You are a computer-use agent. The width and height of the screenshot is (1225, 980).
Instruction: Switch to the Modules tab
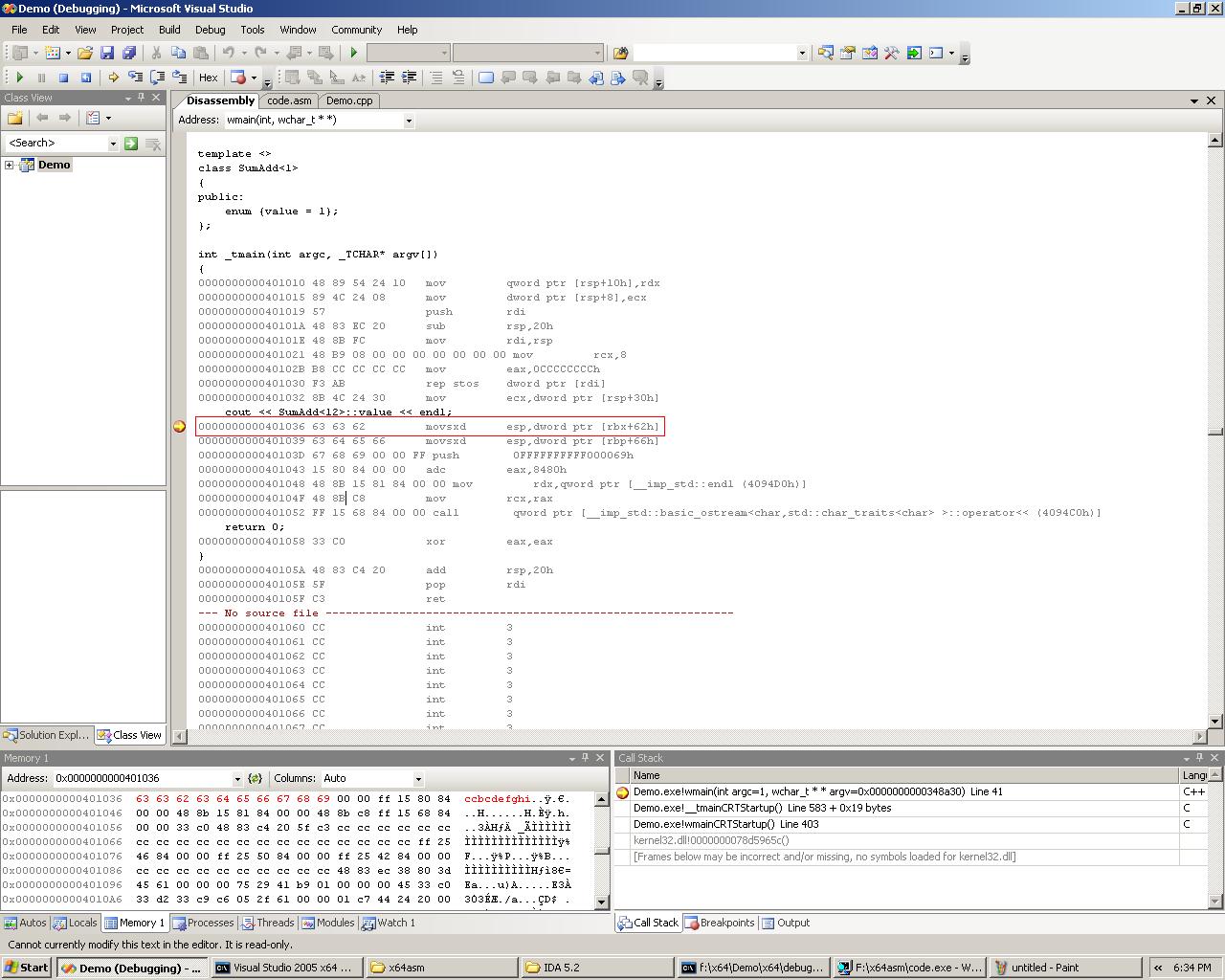click(328, 923)
